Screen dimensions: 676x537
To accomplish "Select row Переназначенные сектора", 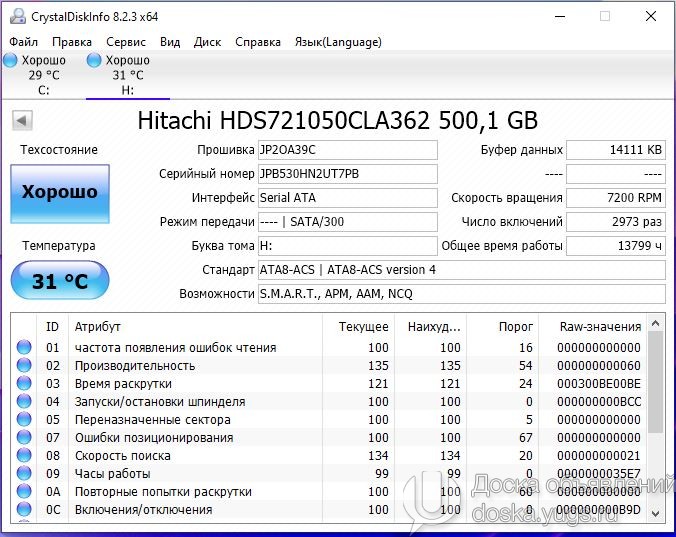I will point(329,419).
